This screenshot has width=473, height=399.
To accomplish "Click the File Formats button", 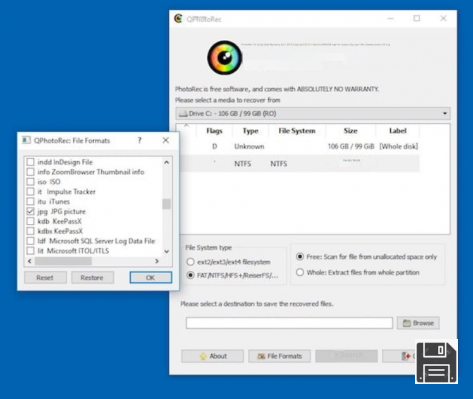I will click(279, 356).
